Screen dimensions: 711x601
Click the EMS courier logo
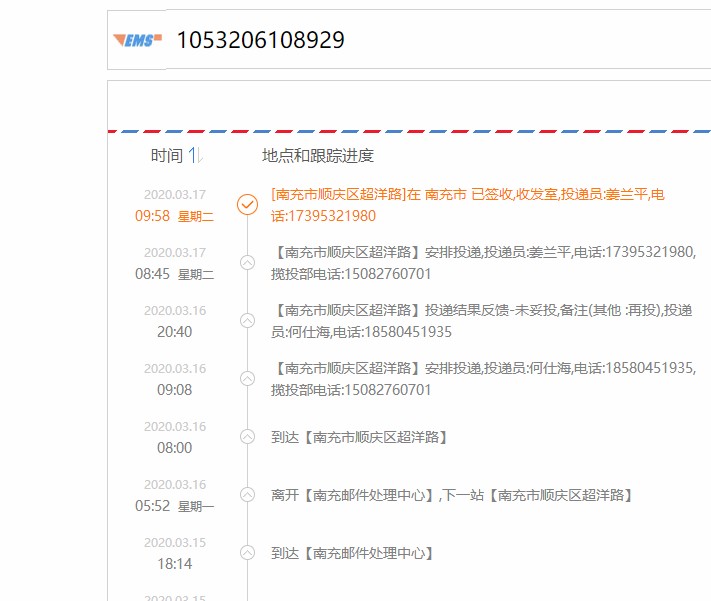[137, 40]
